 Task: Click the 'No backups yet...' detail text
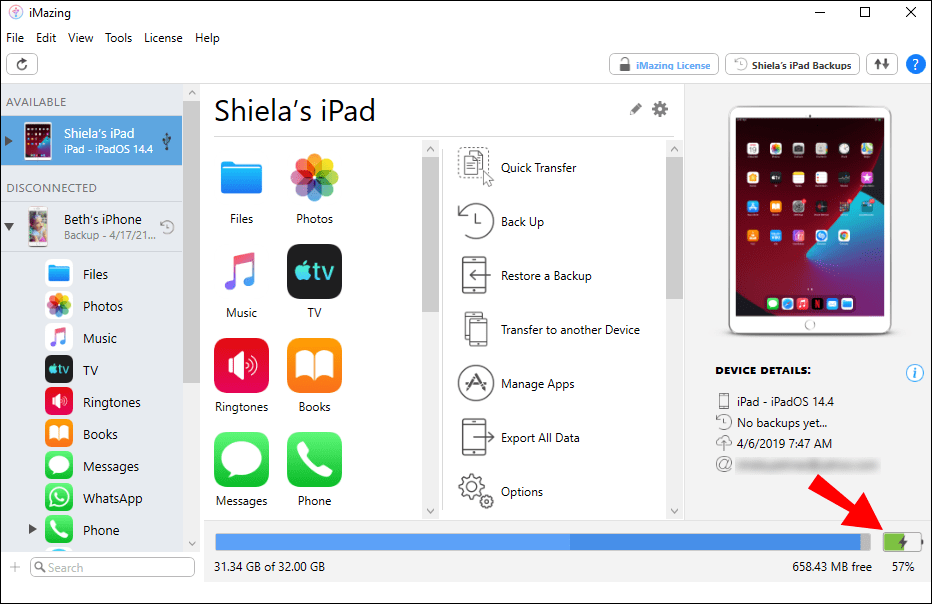point(782,423)
